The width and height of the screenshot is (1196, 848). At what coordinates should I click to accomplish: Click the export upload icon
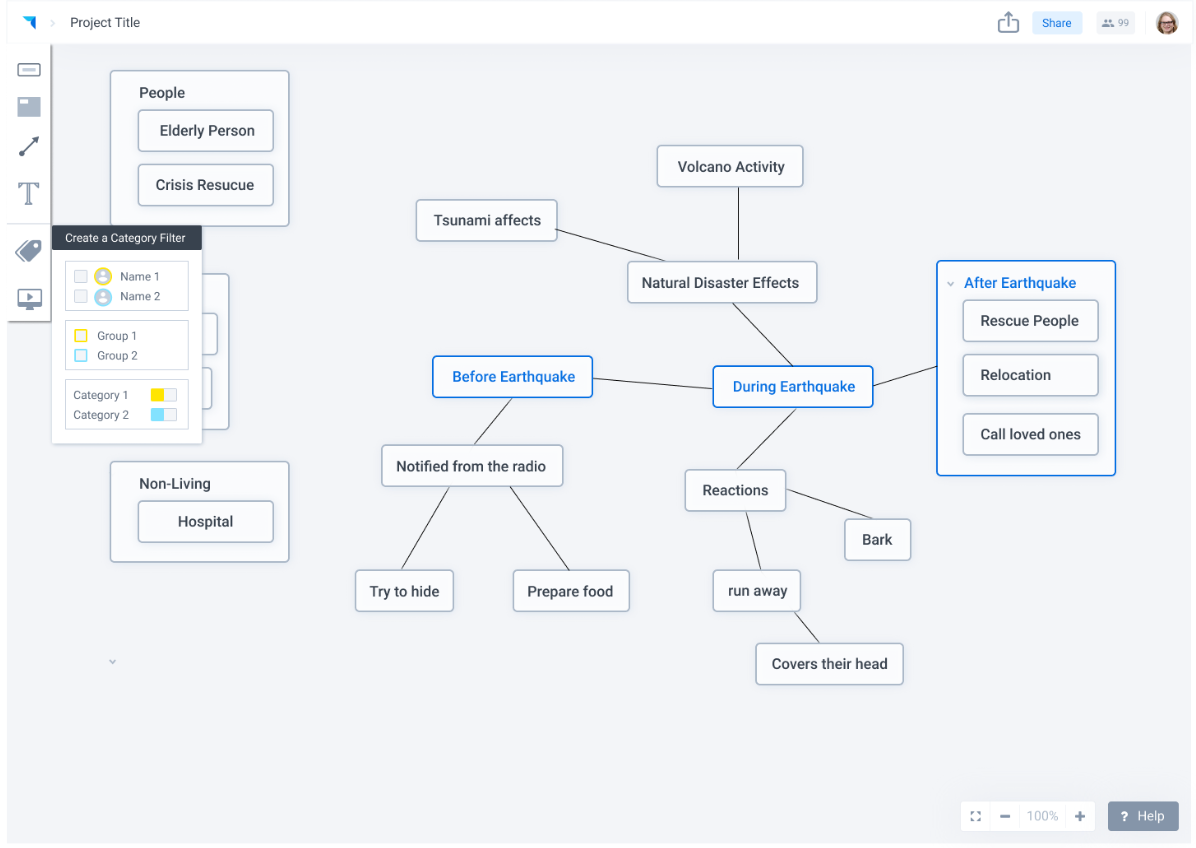tap(1008, 22)
